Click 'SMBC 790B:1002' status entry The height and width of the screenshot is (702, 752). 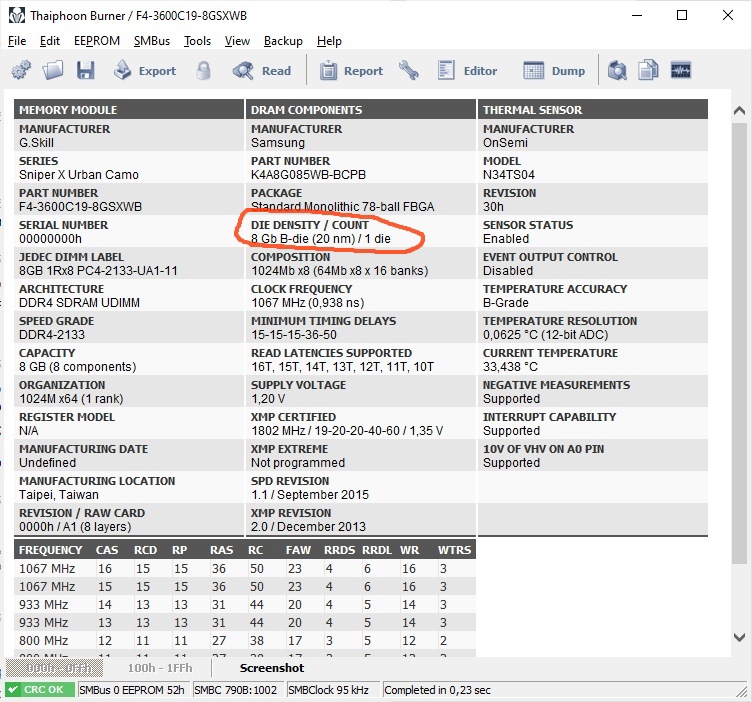click(x=236, y=690)
